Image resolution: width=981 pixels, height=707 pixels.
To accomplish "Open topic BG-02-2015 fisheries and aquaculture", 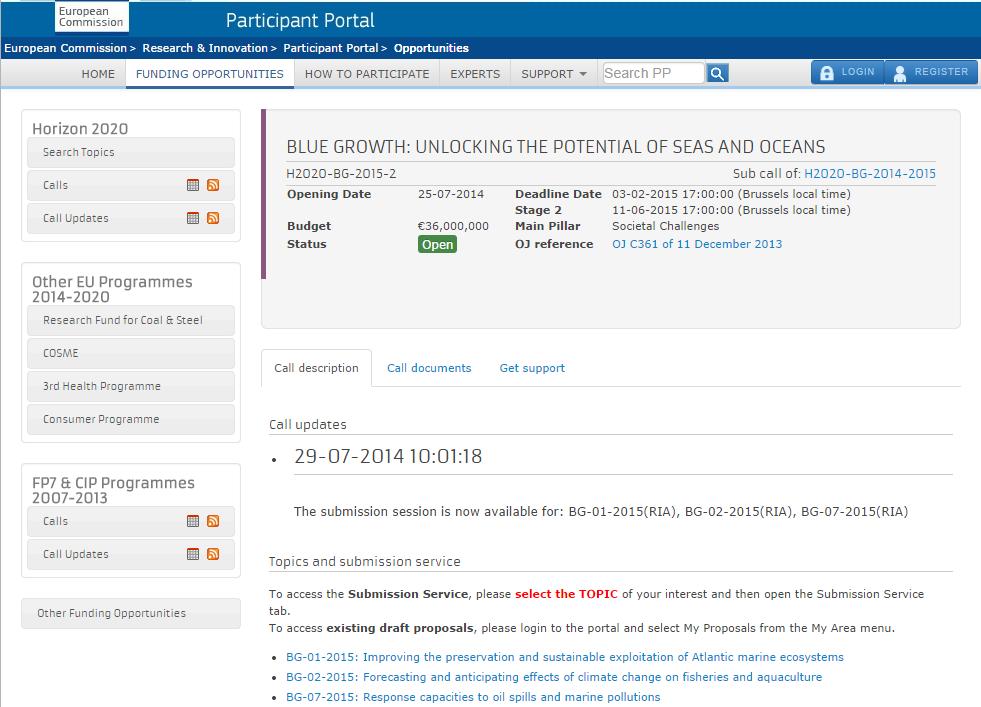I will click(x=554, y=677).
